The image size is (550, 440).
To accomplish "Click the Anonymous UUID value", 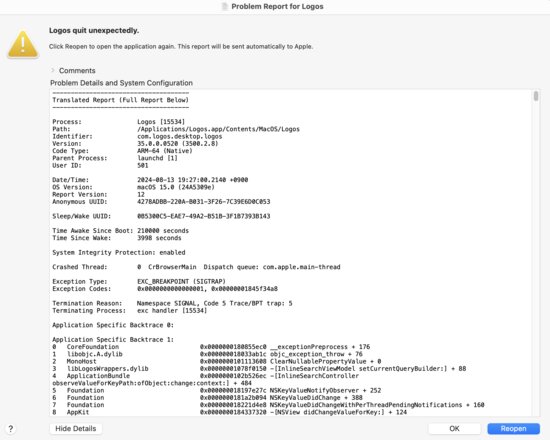I will (203, 202).
